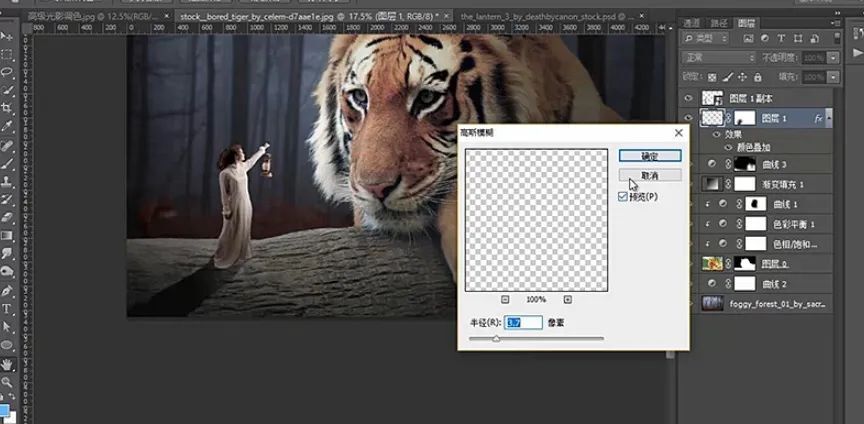864x424 pixels.
Task: Hide the 图层 1 副本 layer
Action: pos(687,97)
